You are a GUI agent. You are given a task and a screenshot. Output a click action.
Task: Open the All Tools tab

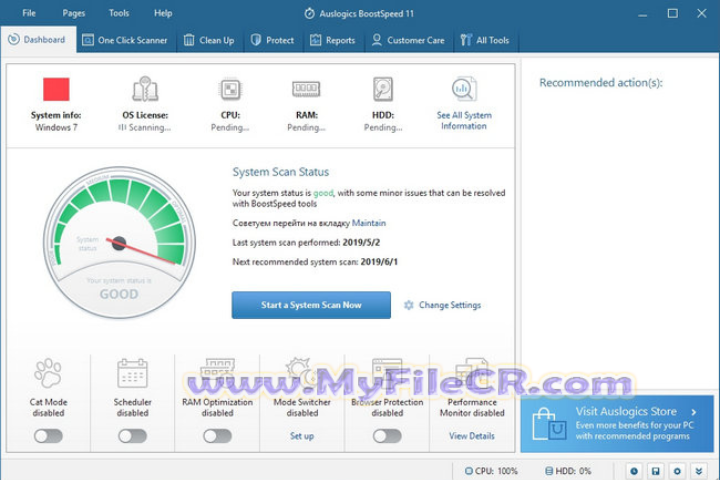click(485, 40)
